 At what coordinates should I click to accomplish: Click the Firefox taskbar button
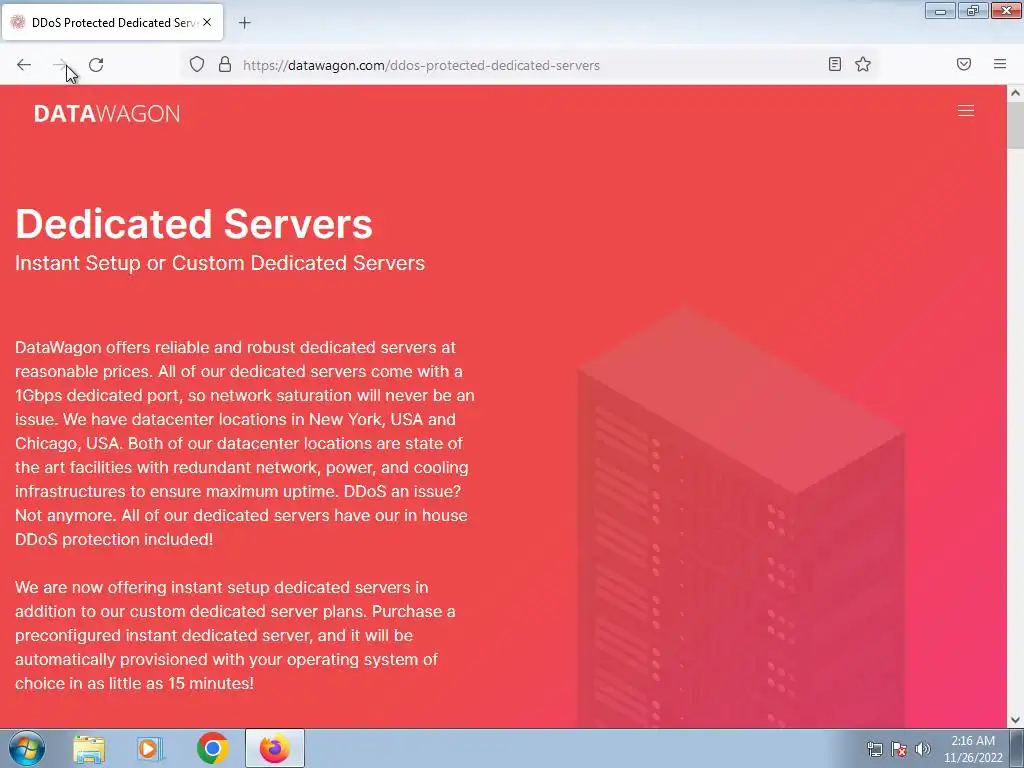275,748
